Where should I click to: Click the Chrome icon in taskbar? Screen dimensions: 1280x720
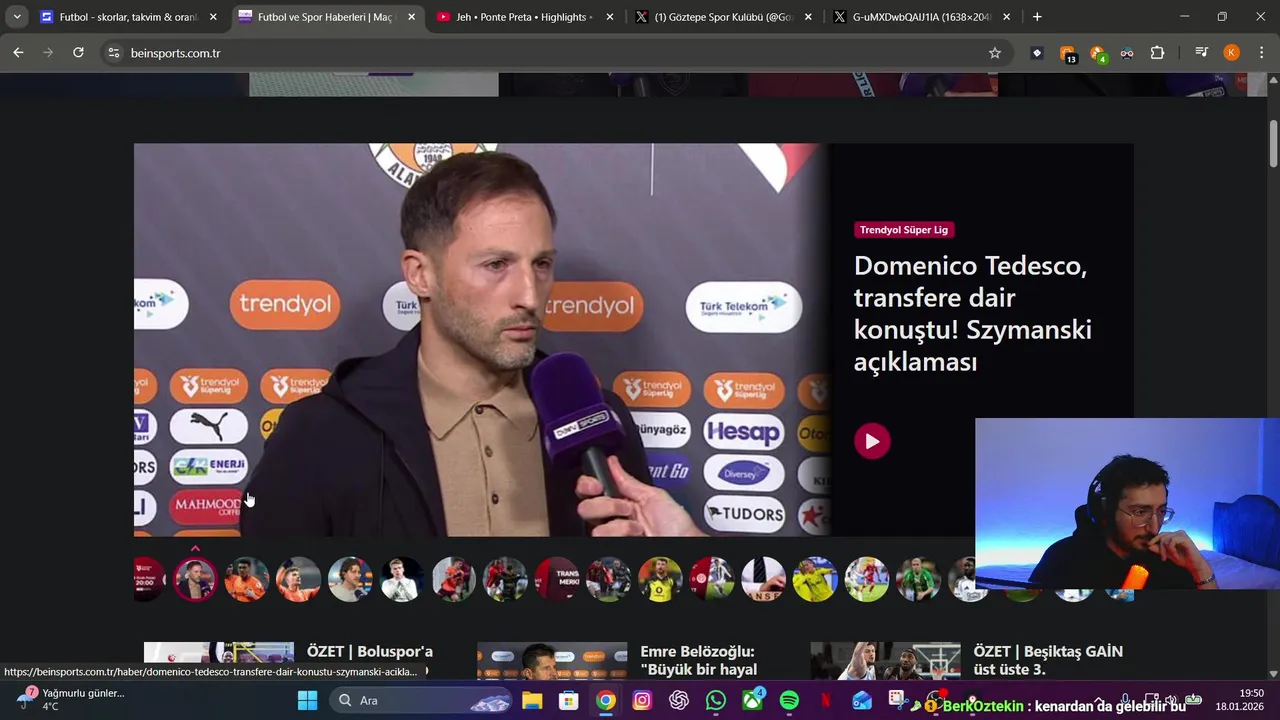tap(605, 700)
